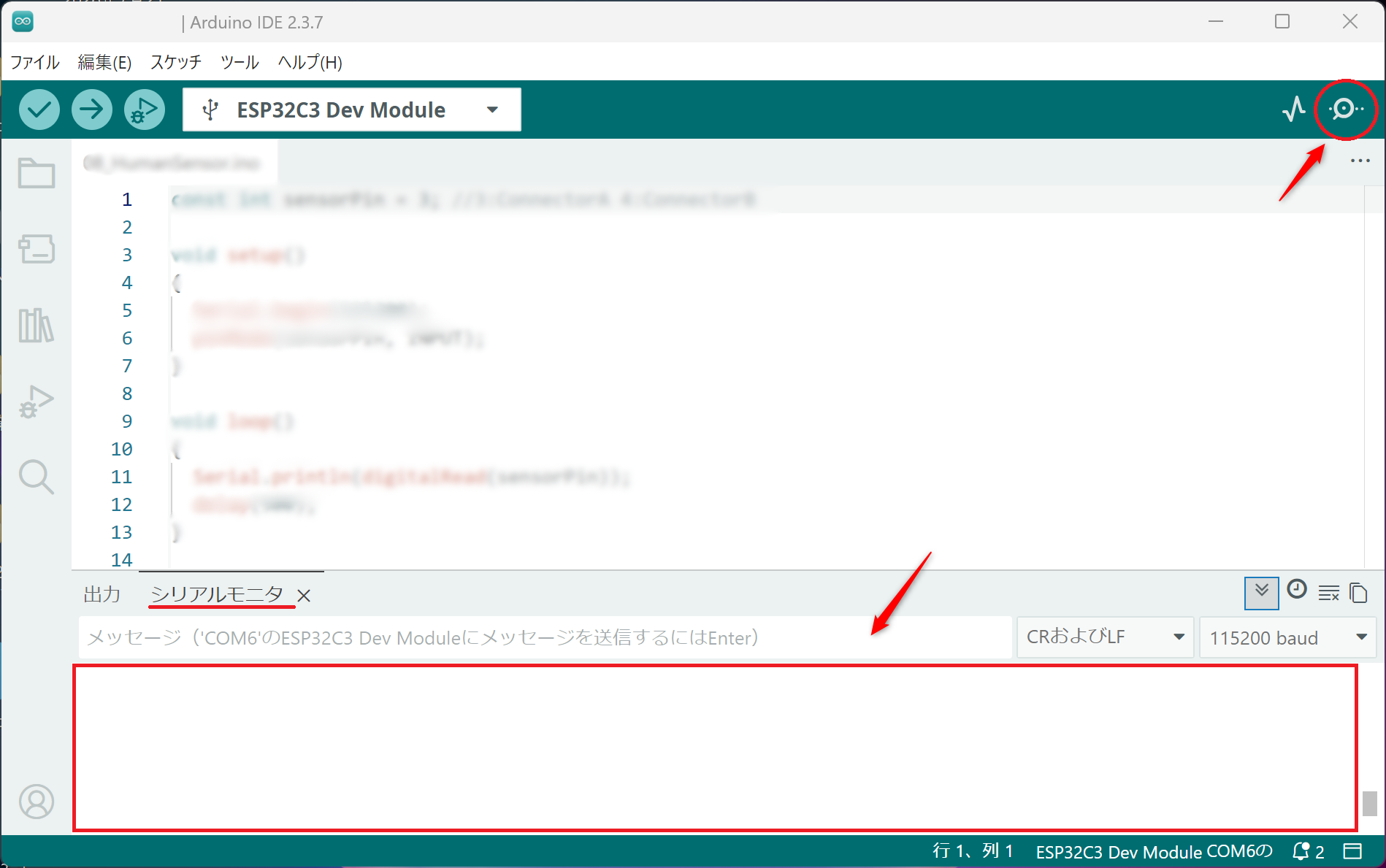
Task: Start debugging with the debug play icon
Action: pyautogui.click(x=145, y=110)
